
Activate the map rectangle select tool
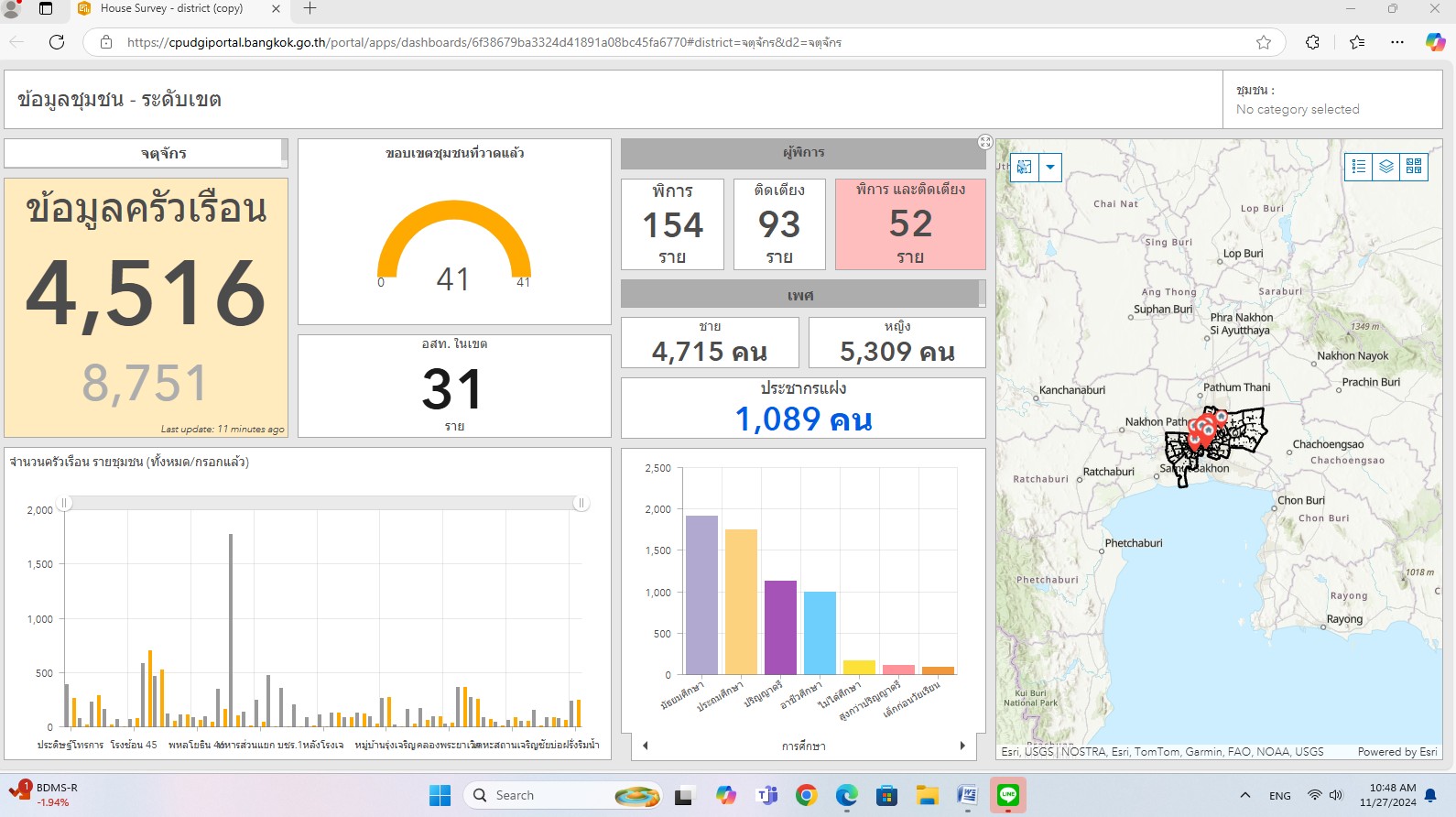point(1025,167)
